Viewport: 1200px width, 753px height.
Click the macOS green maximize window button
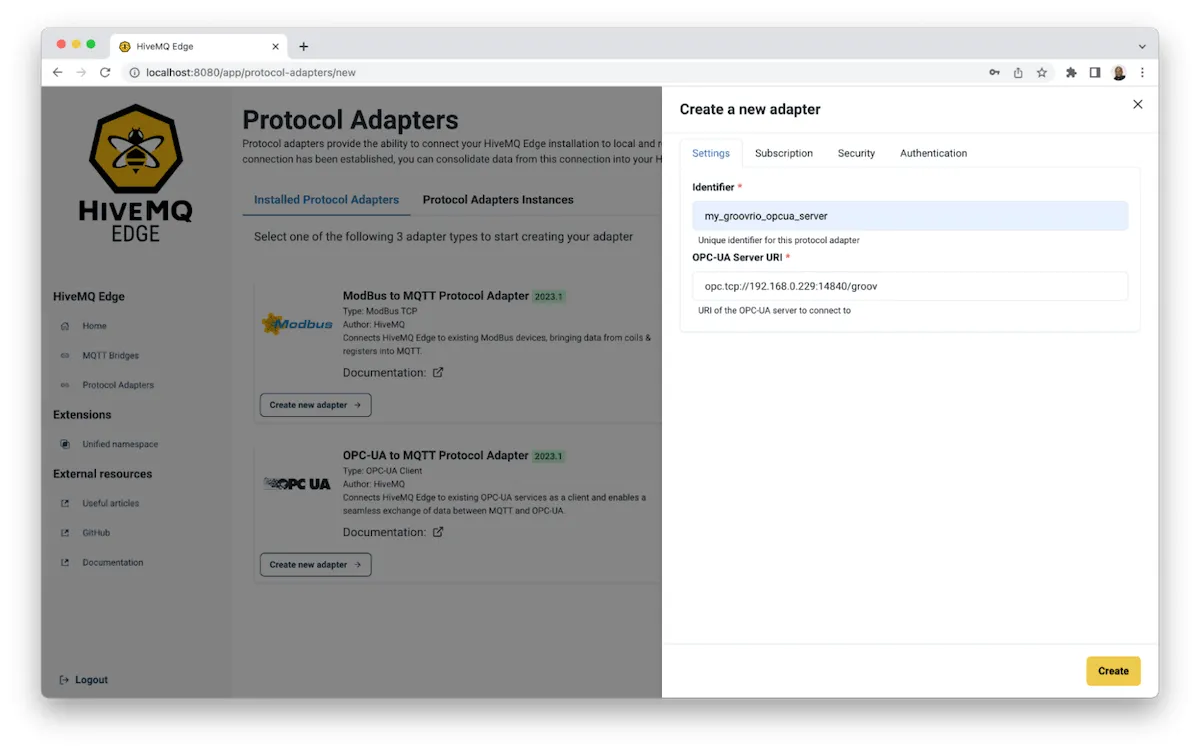pos(91,44)
